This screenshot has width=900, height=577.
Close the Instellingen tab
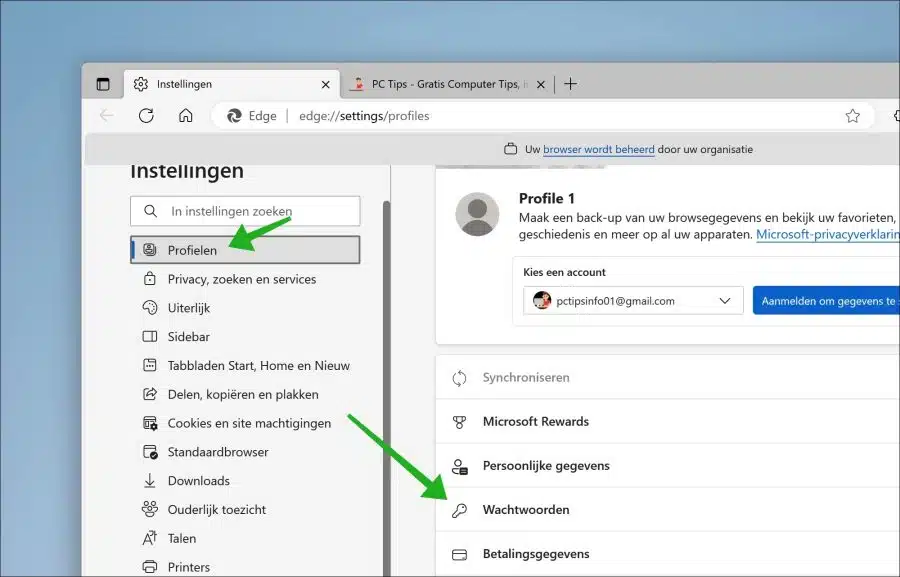click(325, 84)
